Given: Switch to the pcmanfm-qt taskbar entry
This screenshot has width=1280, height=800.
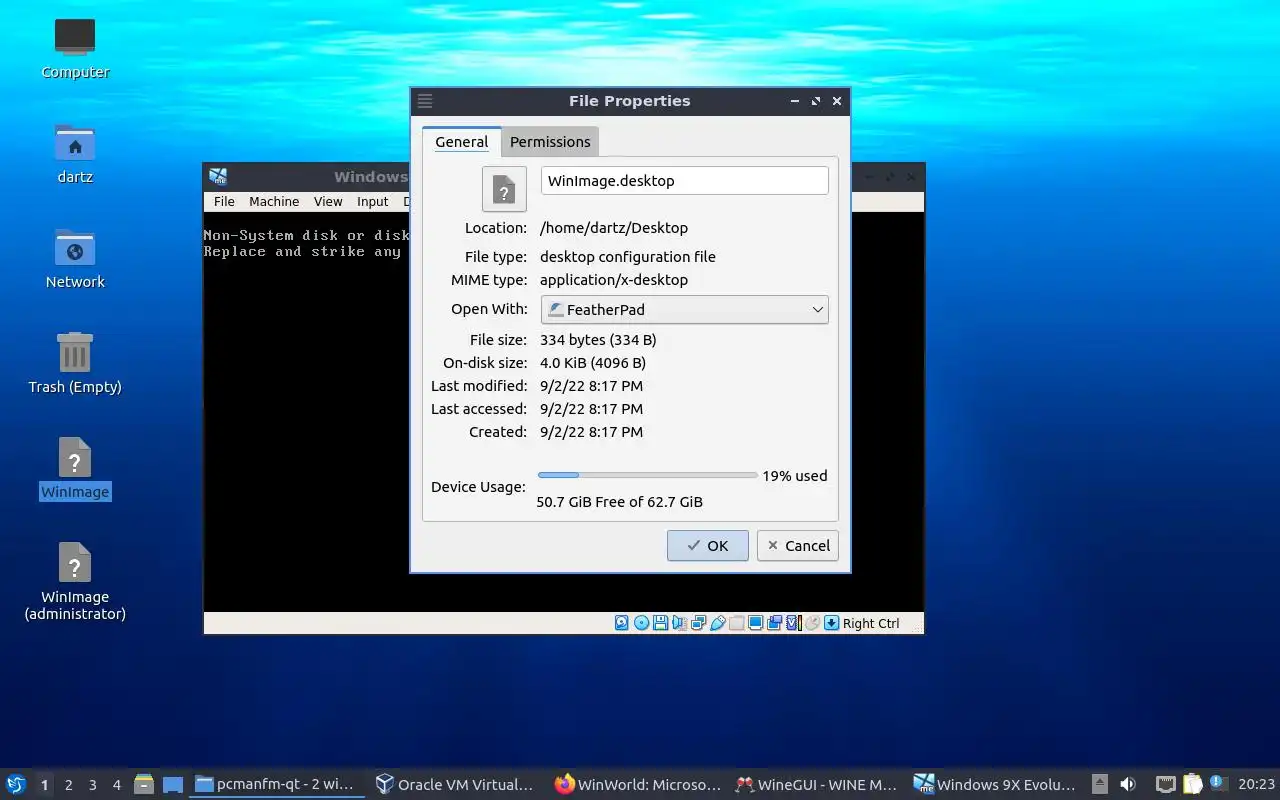Looking at the screenshot, I should (x=276, y=784).
